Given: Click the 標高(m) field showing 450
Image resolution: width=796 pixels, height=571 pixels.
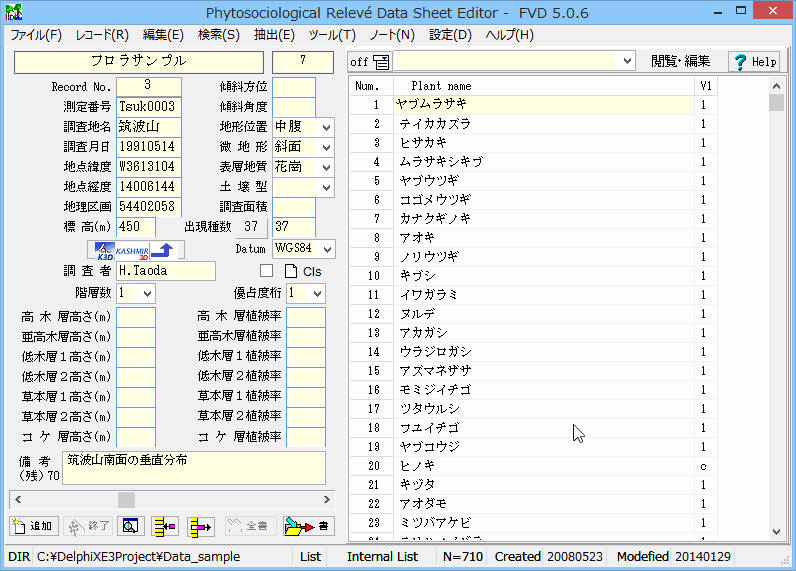Looking at the screenshot, I should click(x=136, y=226).
